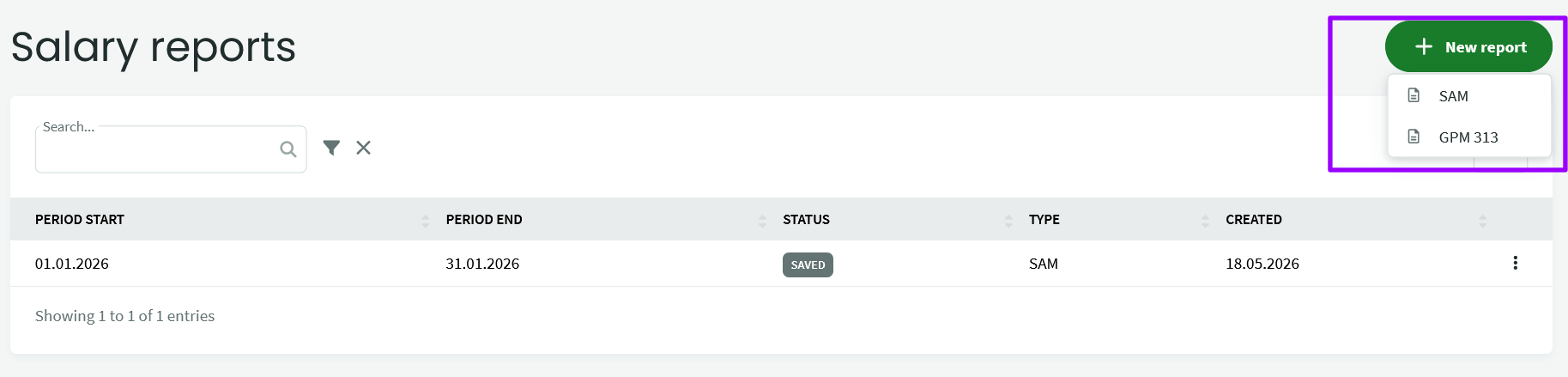
Task: Sort by Type column arrows
Action: coord(1205,221)
